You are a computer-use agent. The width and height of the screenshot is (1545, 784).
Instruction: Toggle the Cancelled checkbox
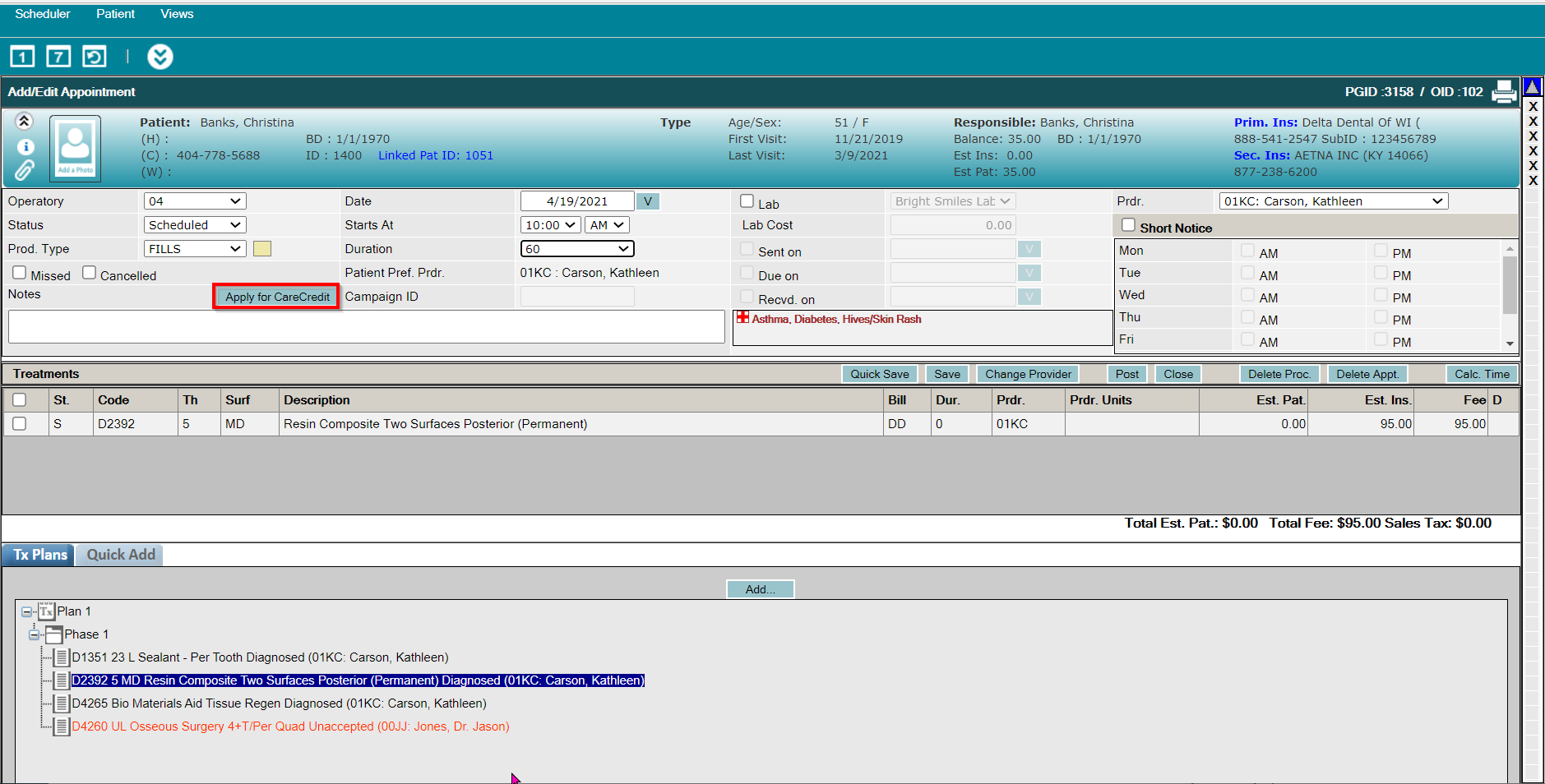90,273
